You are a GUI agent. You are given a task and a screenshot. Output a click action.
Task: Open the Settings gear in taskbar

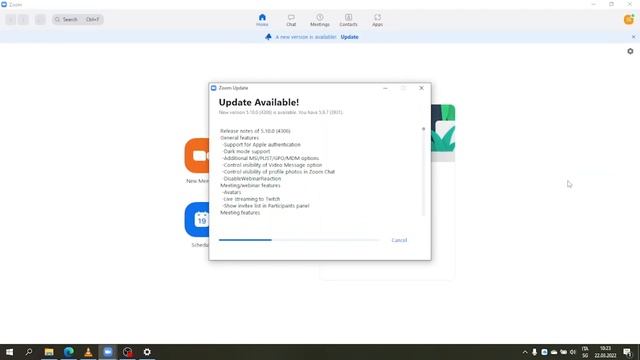147,352
